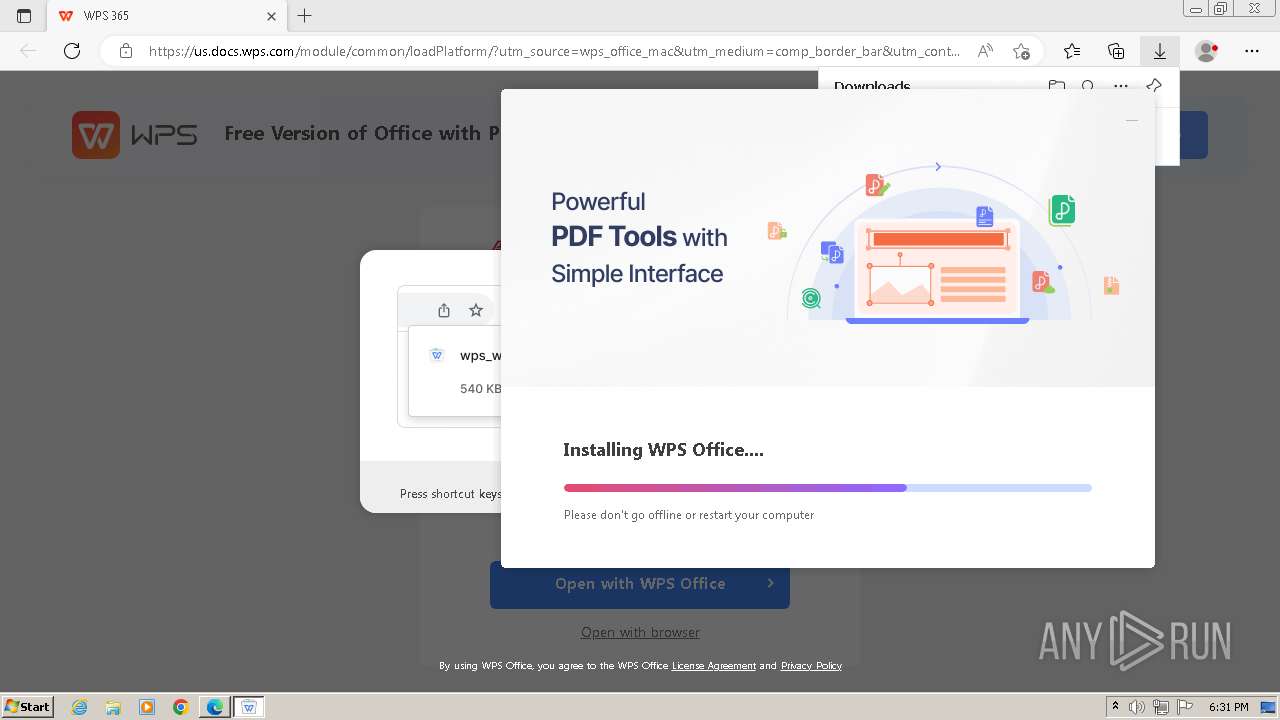Click Installing WPS Office text

[663, 450]
